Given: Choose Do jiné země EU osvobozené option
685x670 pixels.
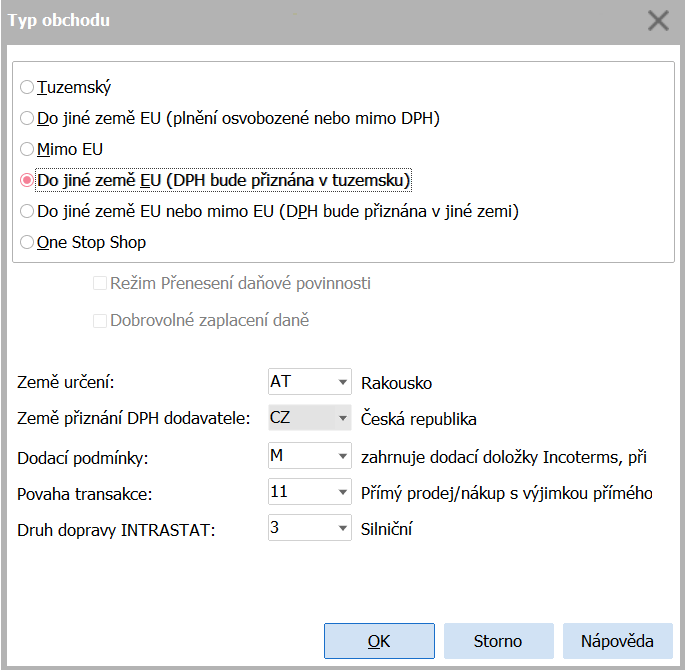Looking at the screenshot, I should point(27,119).
